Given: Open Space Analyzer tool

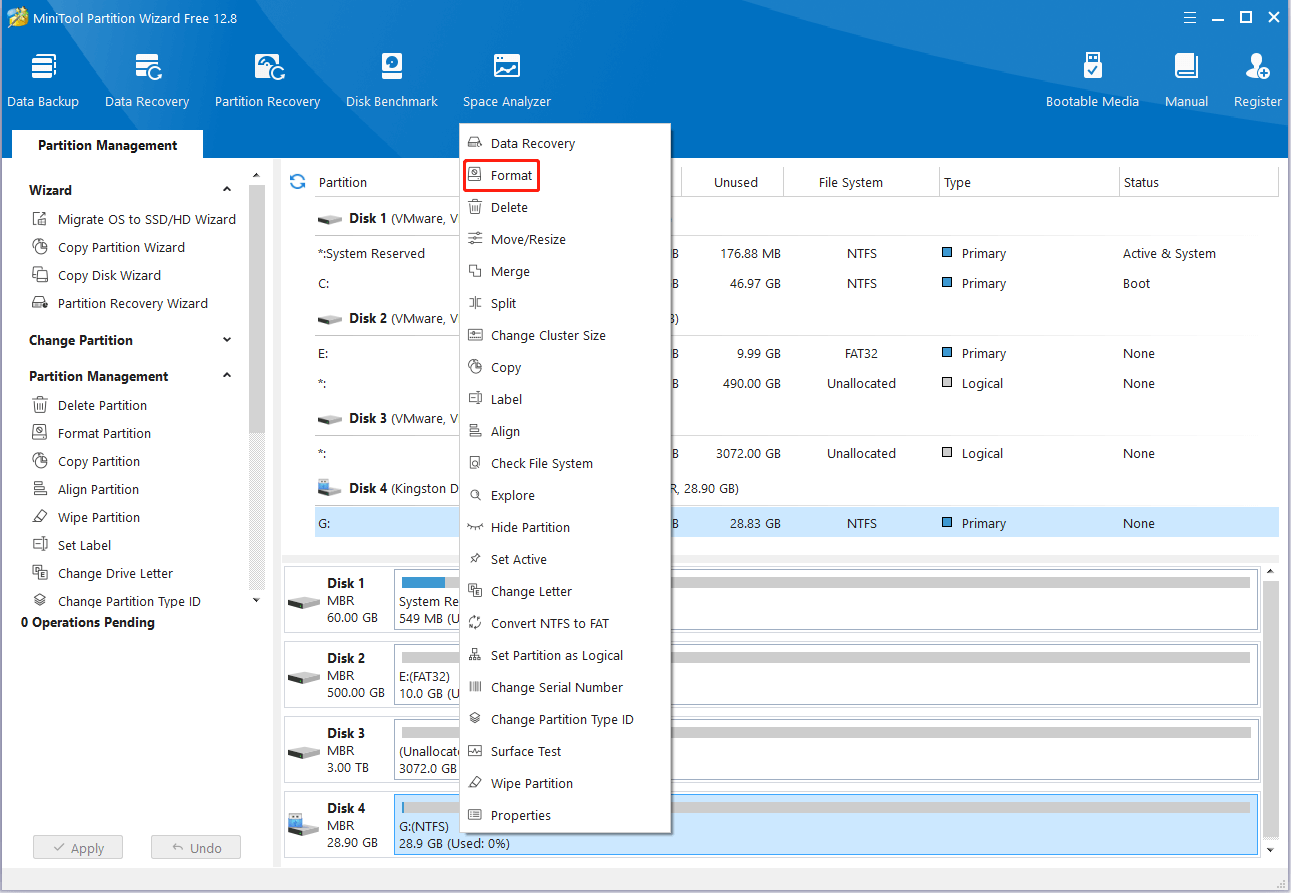Looking at the screenshot, I should pyautogui.click(x=507, y=80).
